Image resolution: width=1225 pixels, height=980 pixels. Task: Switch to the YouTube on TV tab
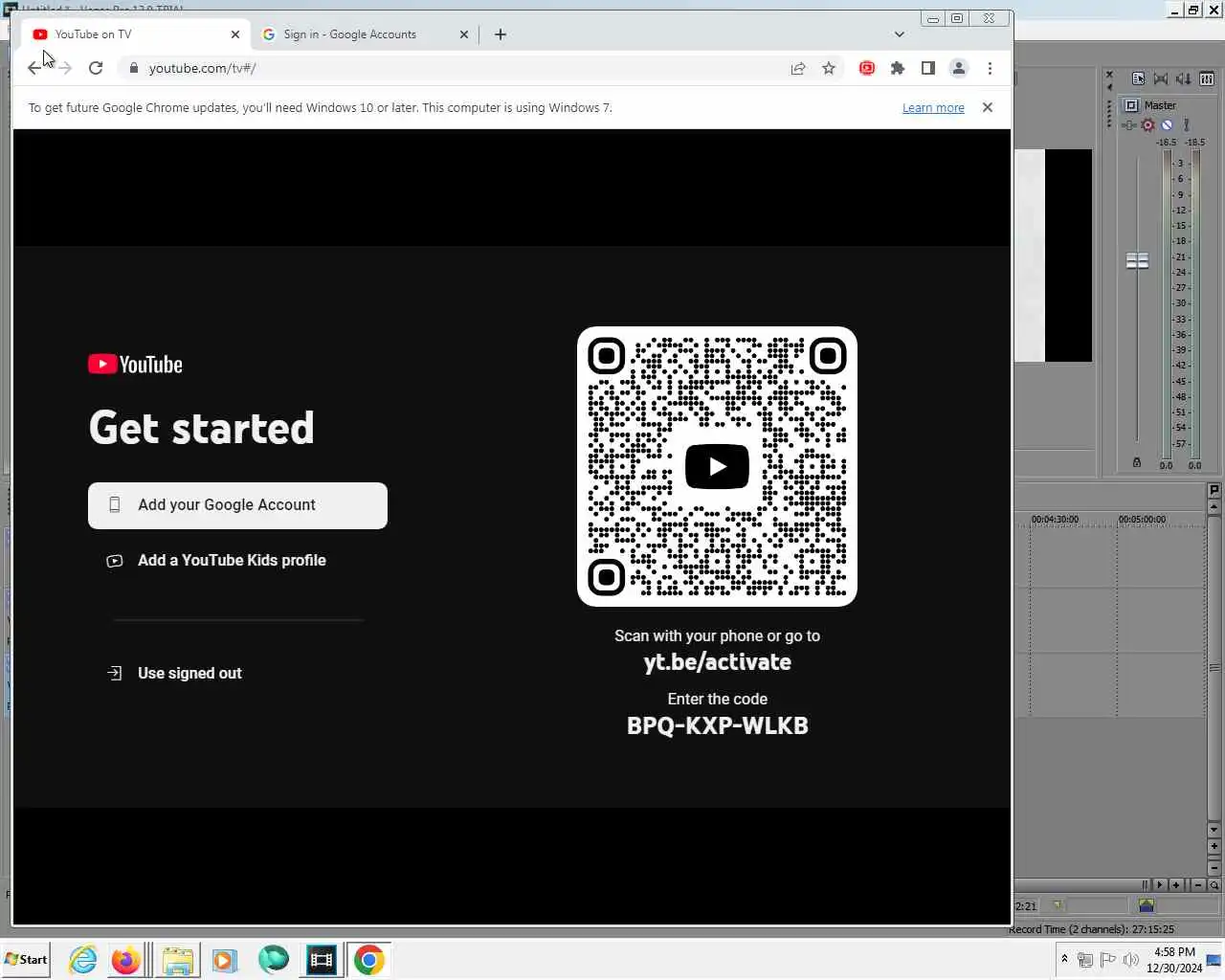point(136,34)
